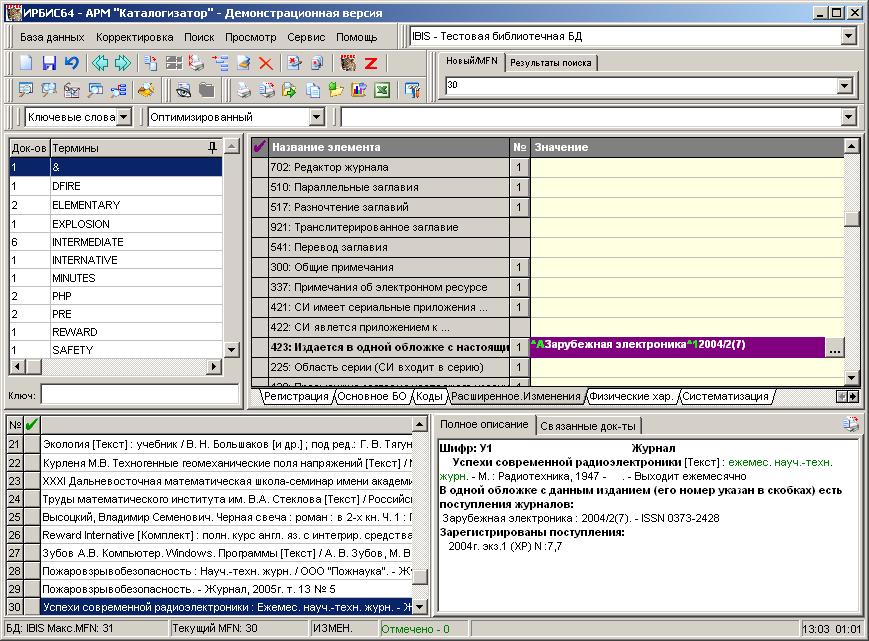This screenshot has height=641, width=869.
Task: Open the Ключевые слова dictionary dropdown
Action: click(124, 117)
